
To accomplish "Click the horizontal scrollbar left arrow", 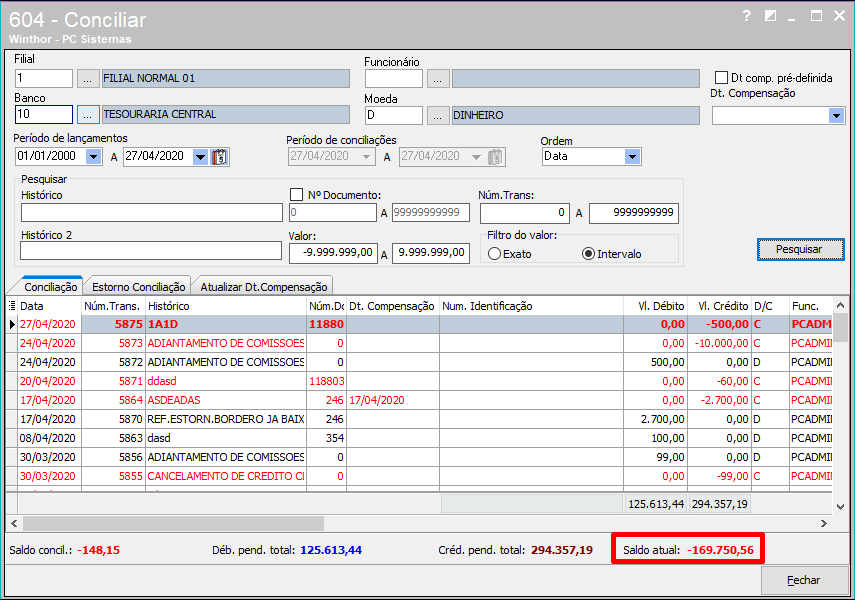I will (14, 524).
